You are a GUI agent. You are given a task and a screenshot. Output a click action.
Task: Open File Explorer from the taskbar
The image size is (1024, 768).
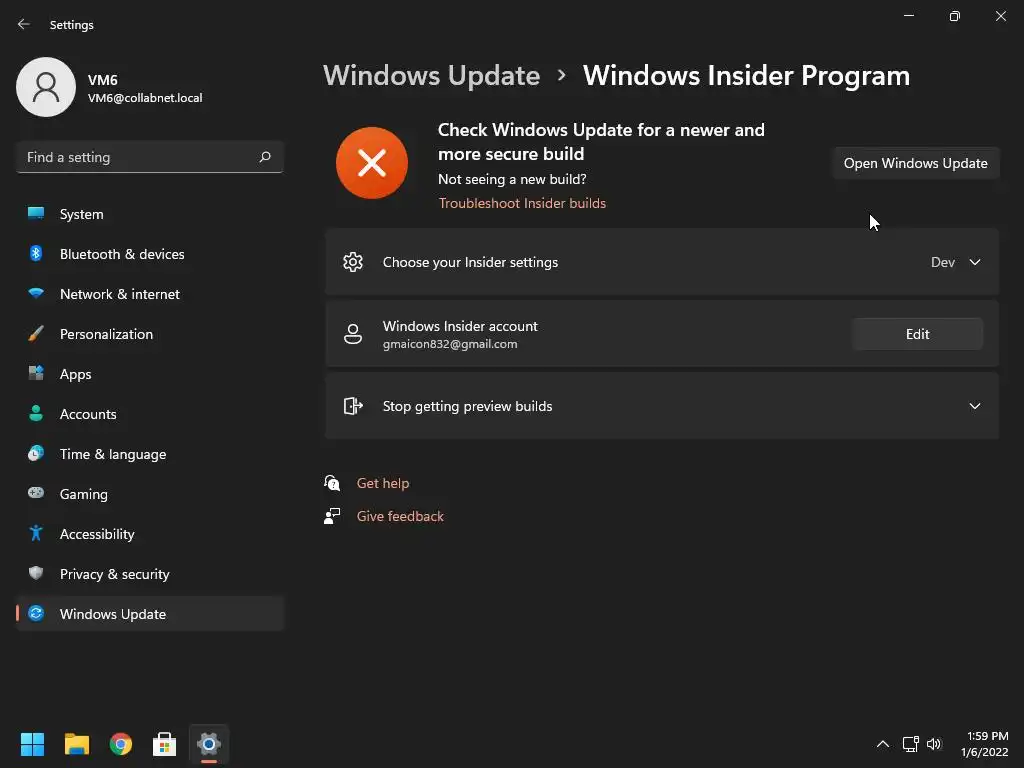[x=76, y=744]
